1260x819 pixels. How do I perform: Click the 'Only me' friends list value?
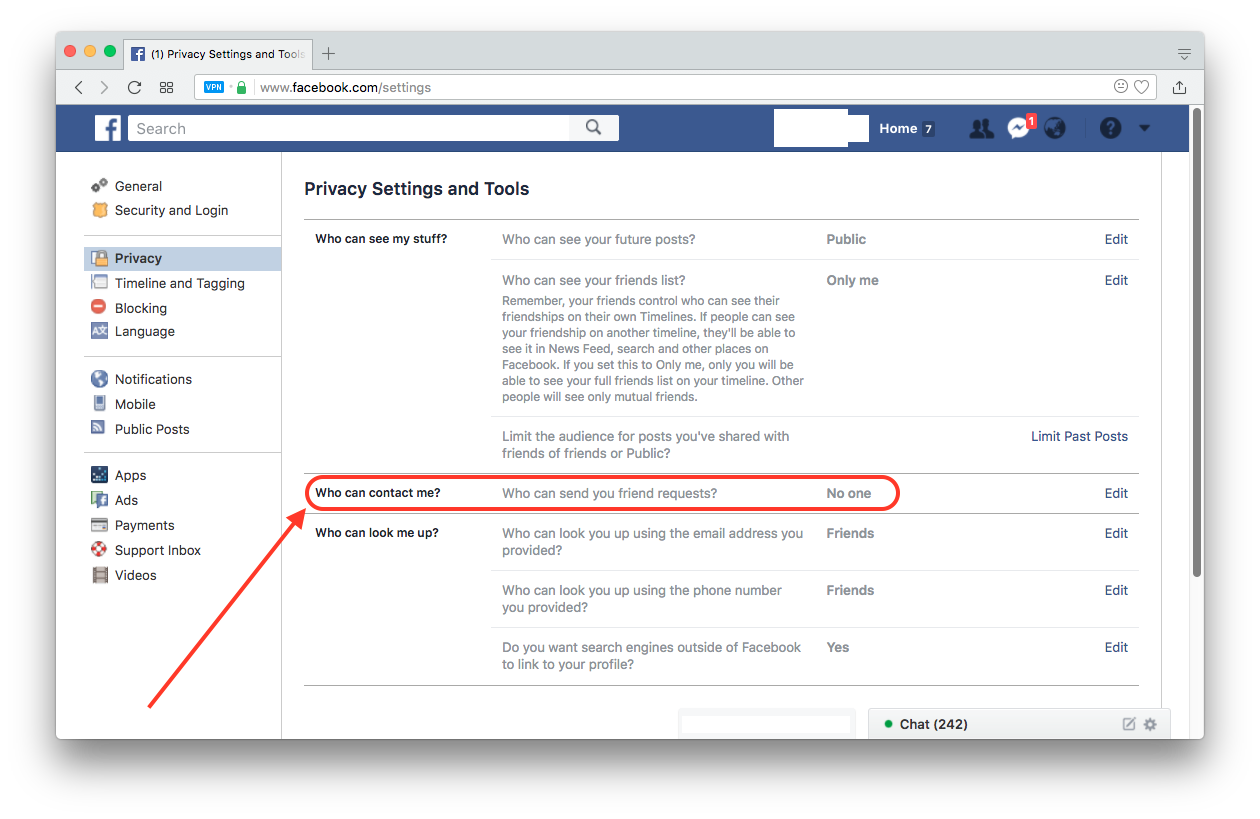pyautogui.click(x=852, y=280)
